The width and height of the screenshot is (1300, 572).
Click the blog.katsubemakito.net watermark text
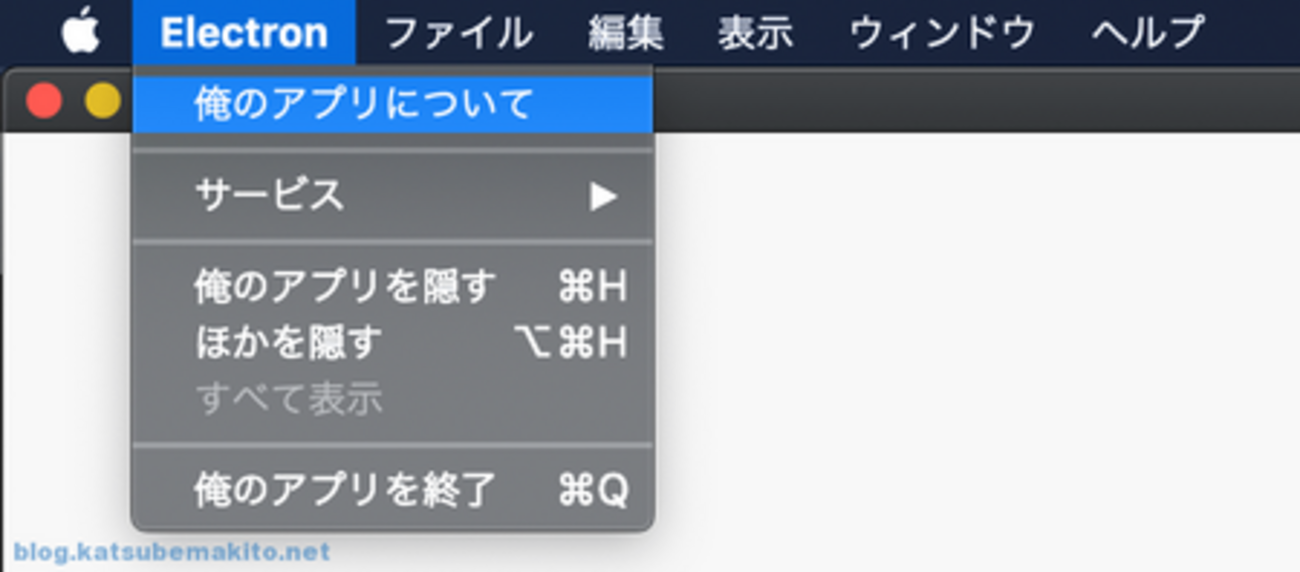(171, 552)
